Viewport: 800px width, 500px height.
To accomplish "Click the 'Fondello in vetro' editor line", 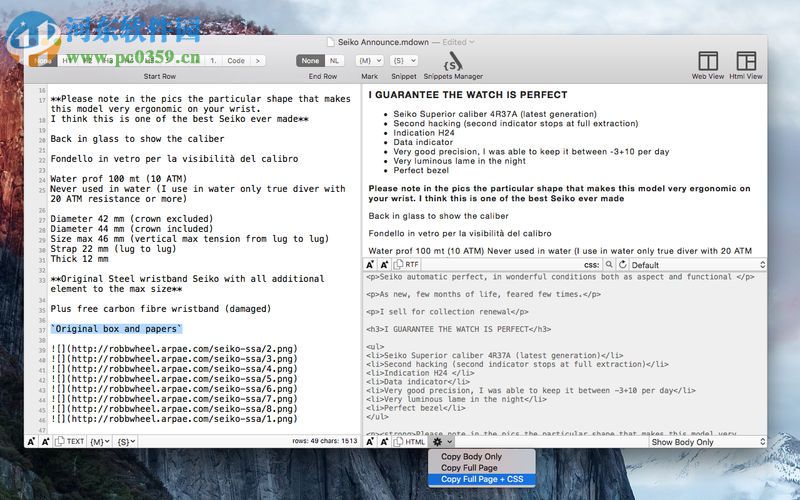I will tap(174, 159).
